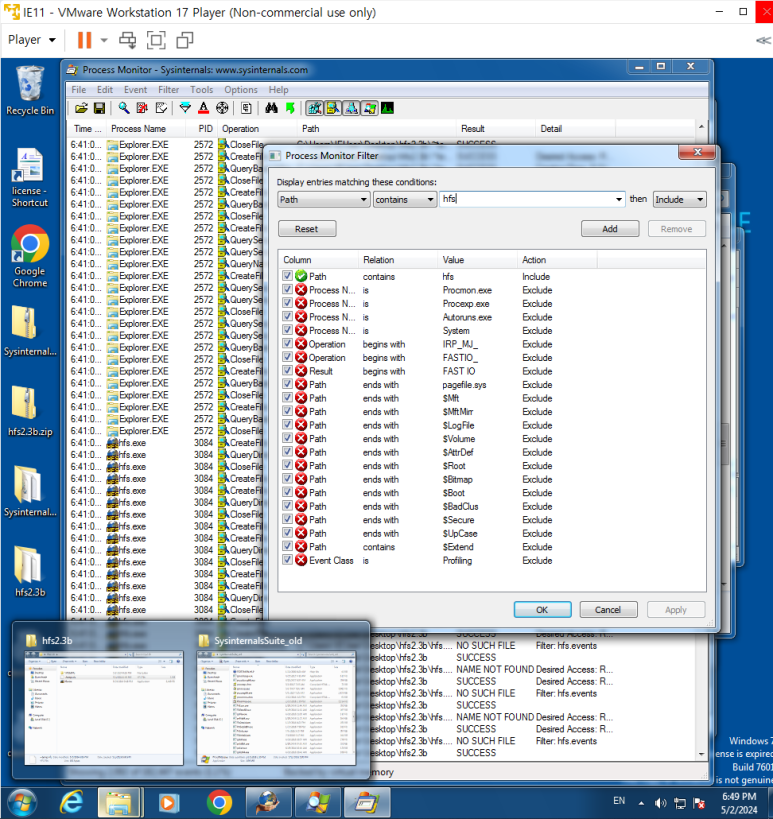This screenshot has width=773, height=819.
Task: Open the VMware Player menu dropdown
Action: [x=31, y=40]
